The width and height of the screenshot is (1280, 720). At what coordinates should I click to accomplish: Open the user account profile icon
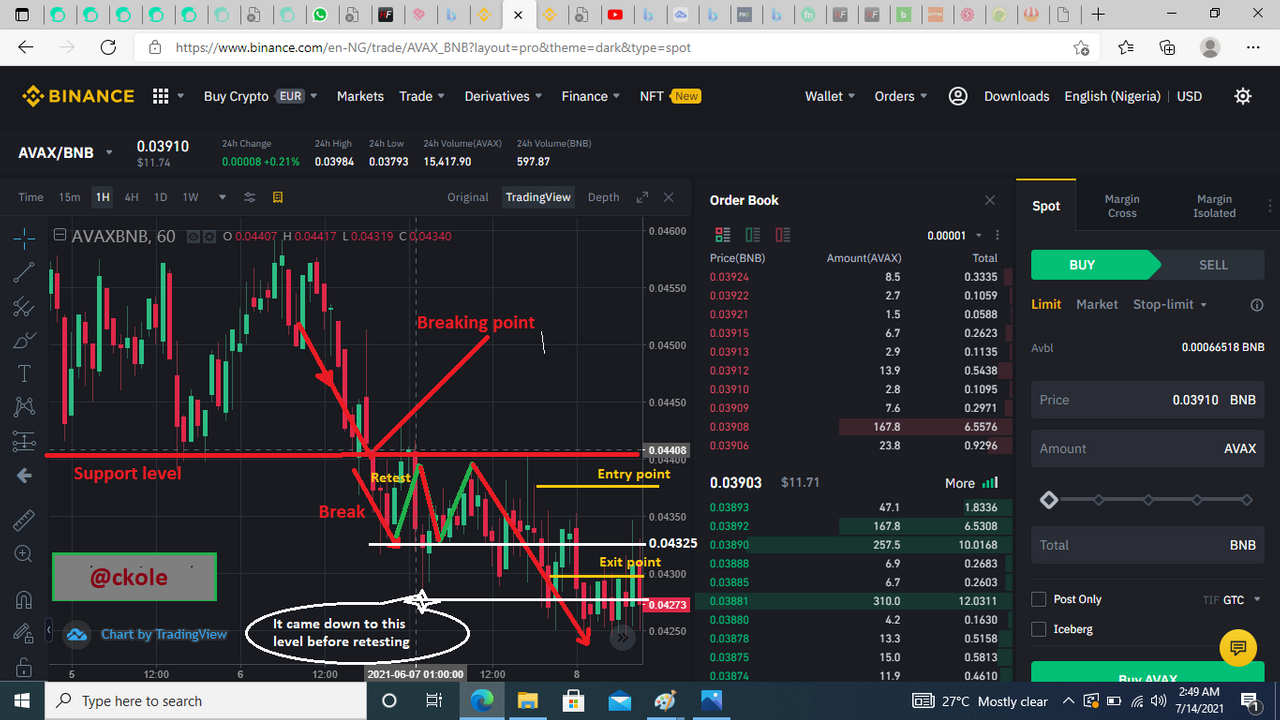[x=958, y=96]
